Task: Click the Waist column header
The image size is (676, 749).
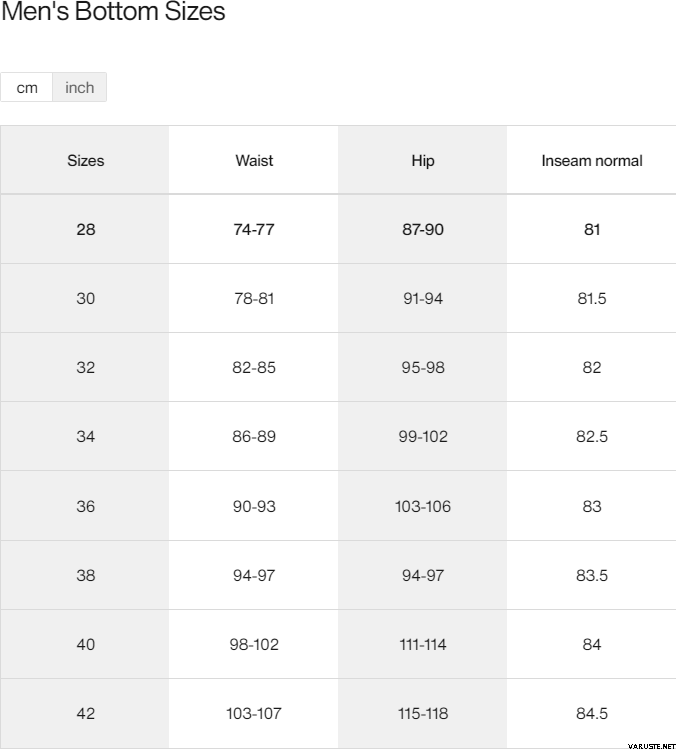Action: [254, 160]
